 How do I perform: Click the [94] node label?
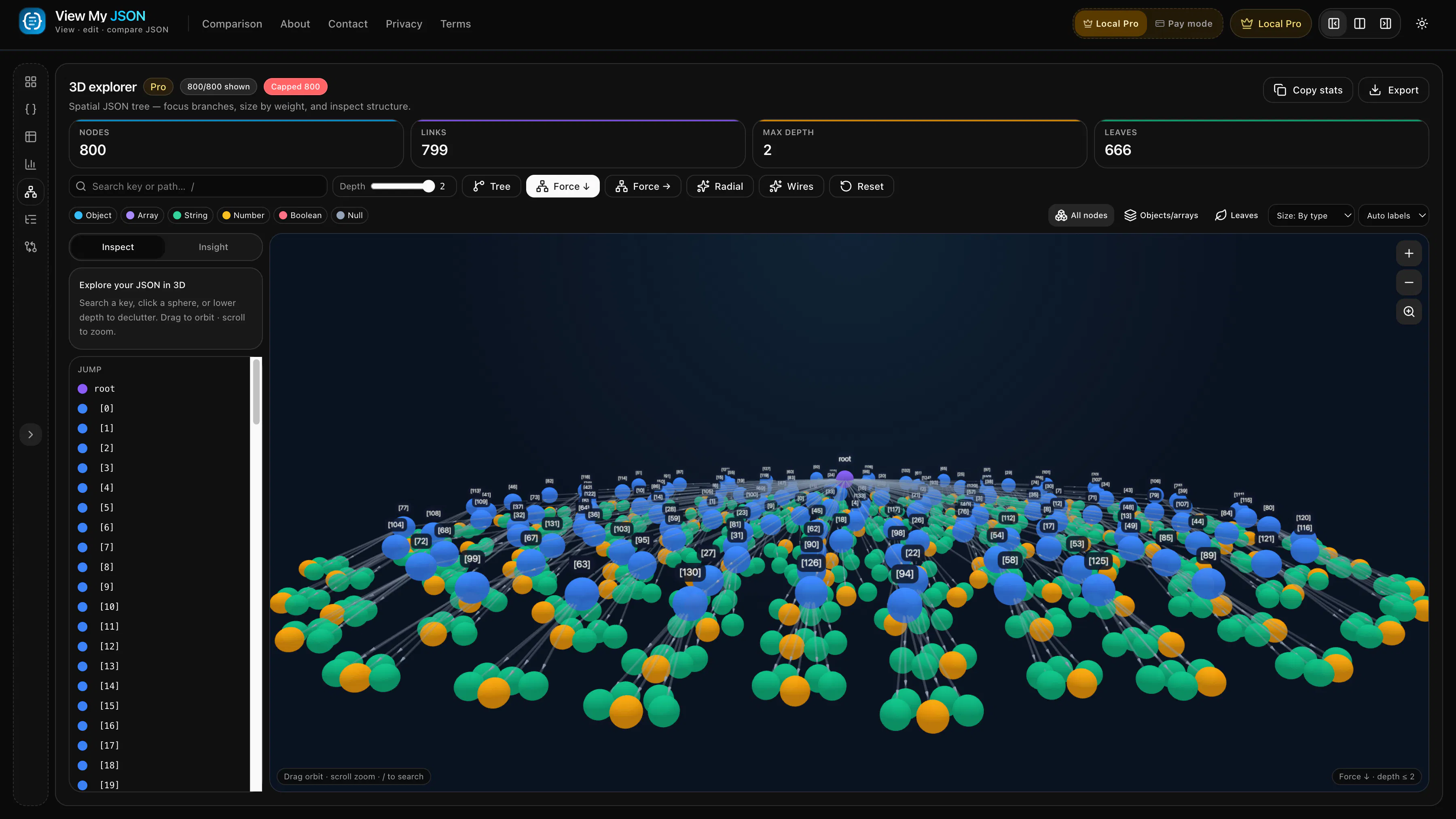(904, 573)
